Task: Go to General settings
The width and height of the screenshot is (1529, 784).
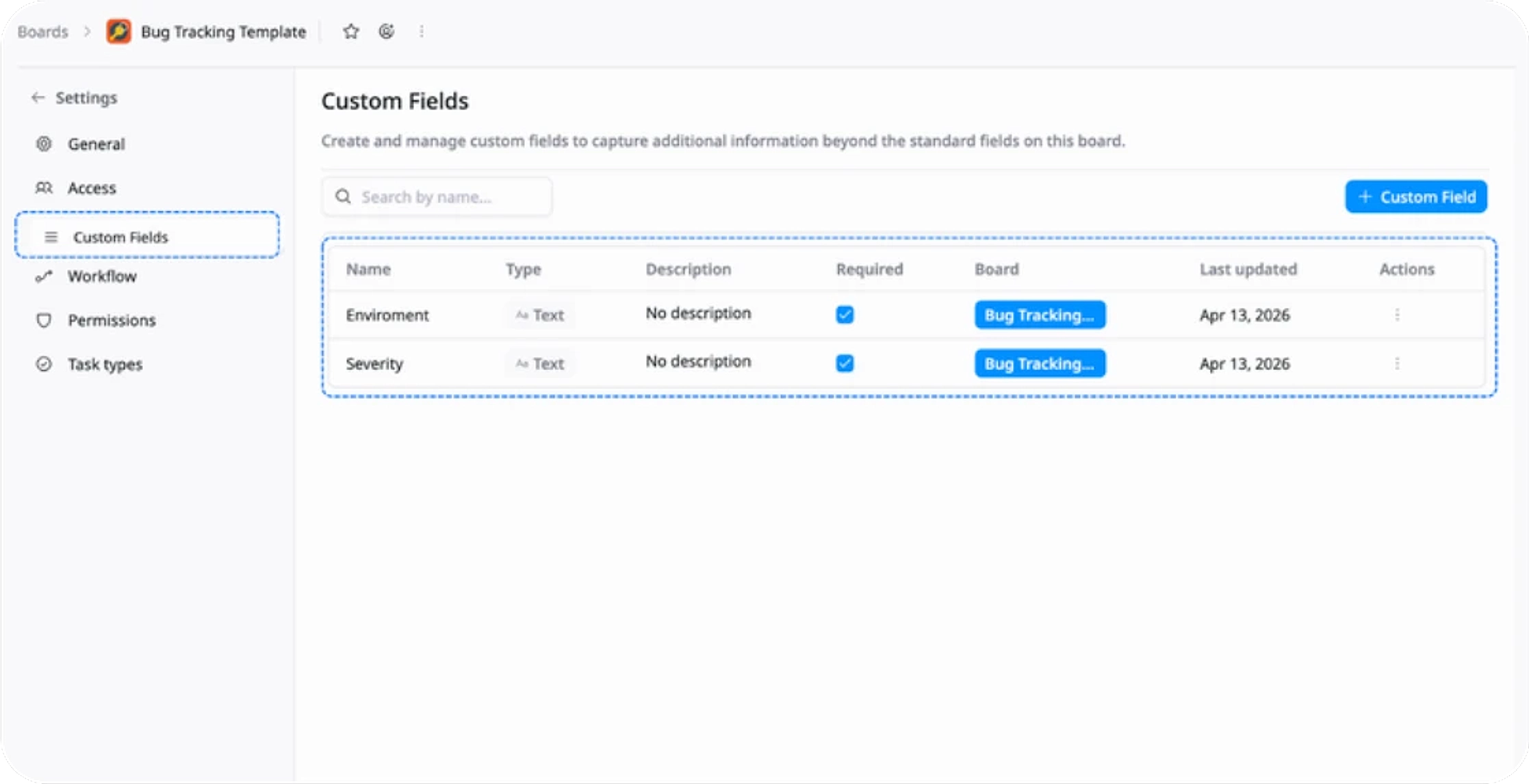Action: click(x=96, y=144)
